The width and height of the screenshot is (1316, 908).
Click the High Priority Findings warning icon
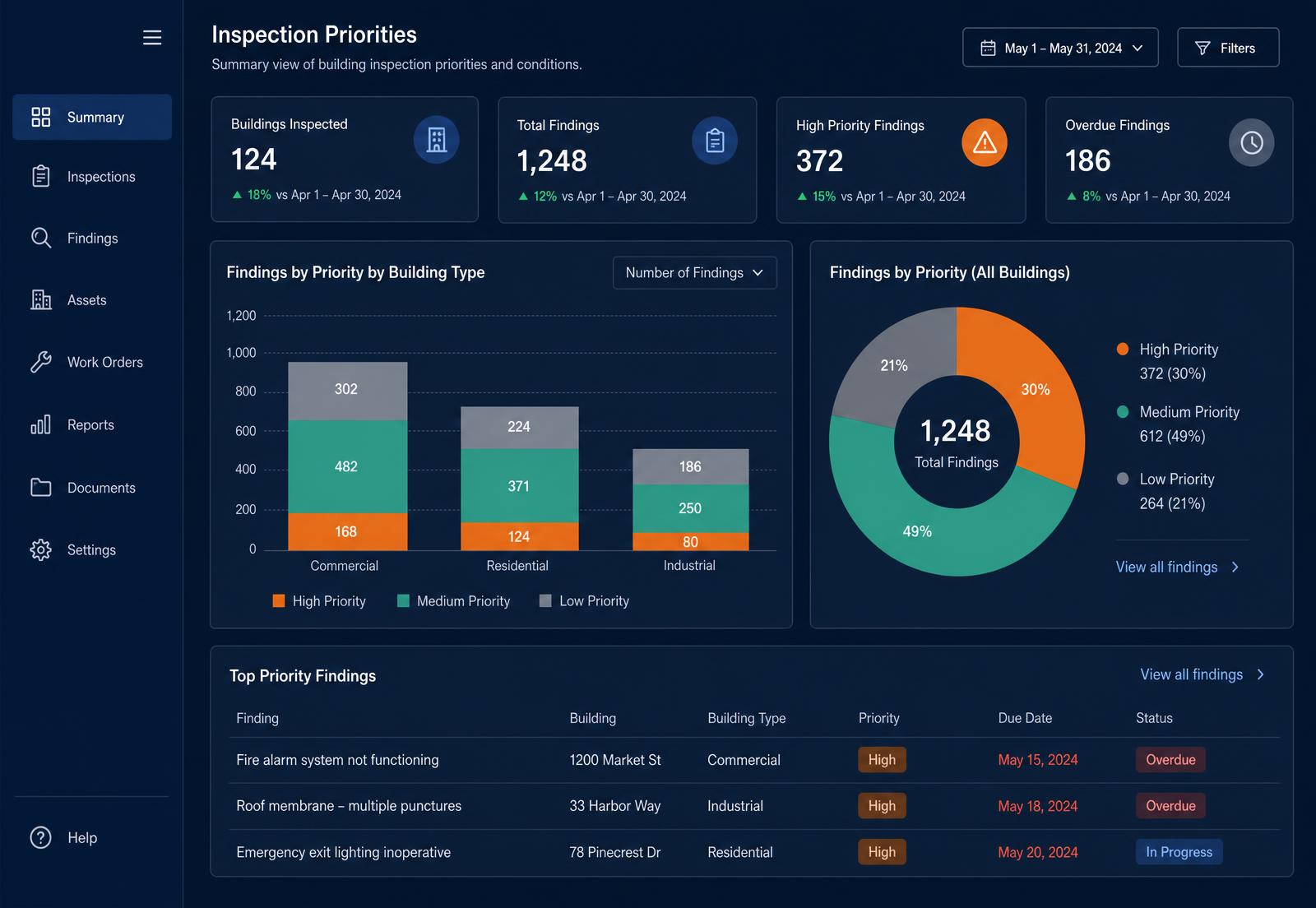[985, 142]
